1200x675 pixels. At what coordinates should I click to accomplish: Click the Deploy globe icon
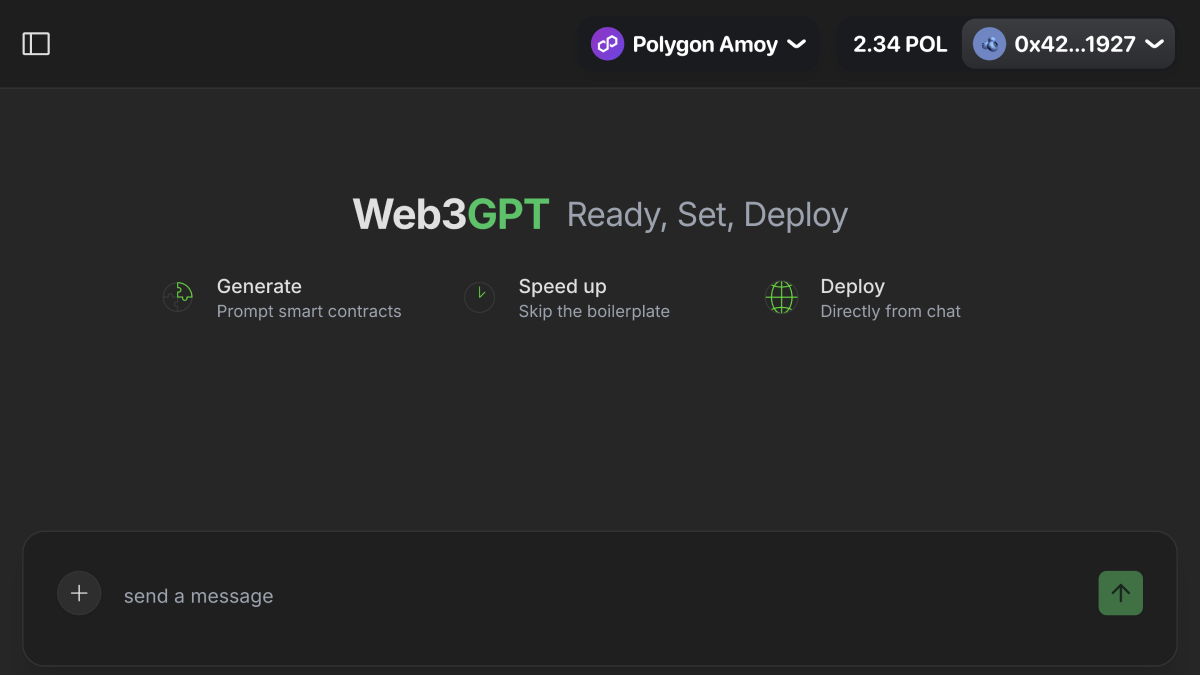781,297
